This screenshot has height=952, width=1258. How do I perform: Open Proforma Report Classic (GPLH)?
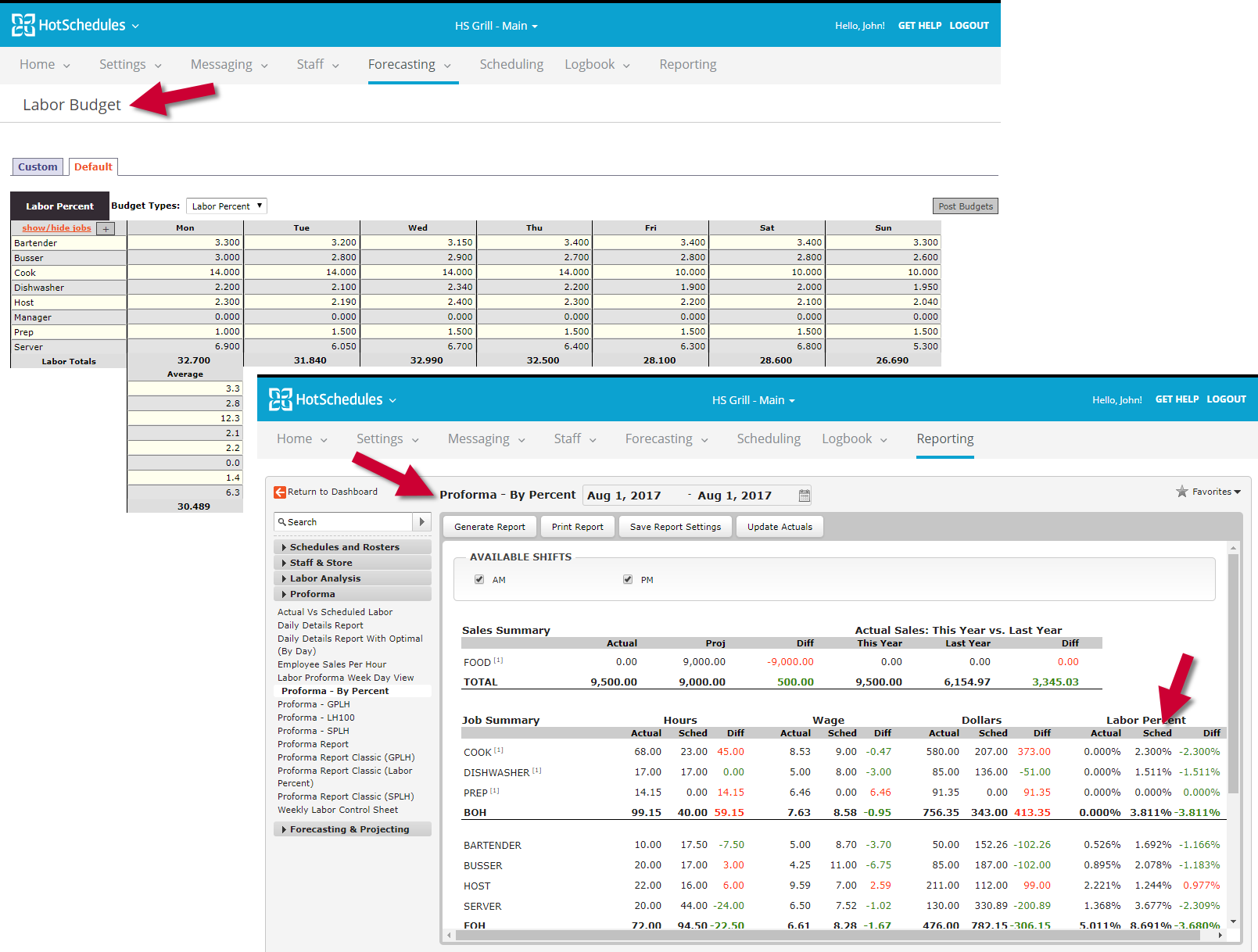pos(346,757)
